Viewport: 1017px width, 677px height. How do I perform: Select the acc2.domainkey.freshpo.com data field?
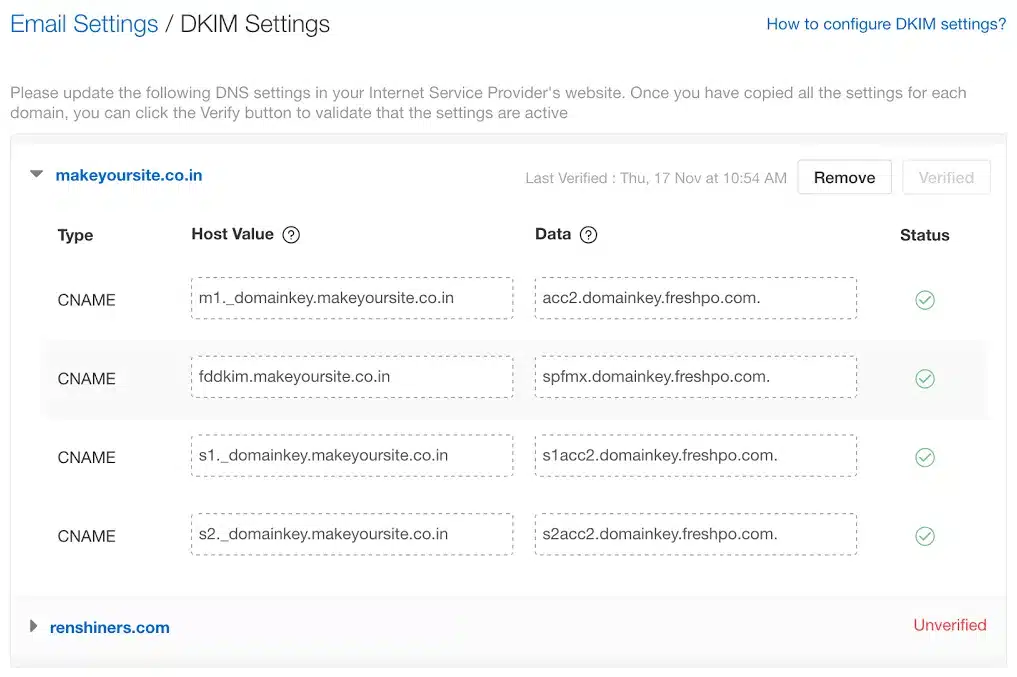pyautogui.click(x=695, y=298)
